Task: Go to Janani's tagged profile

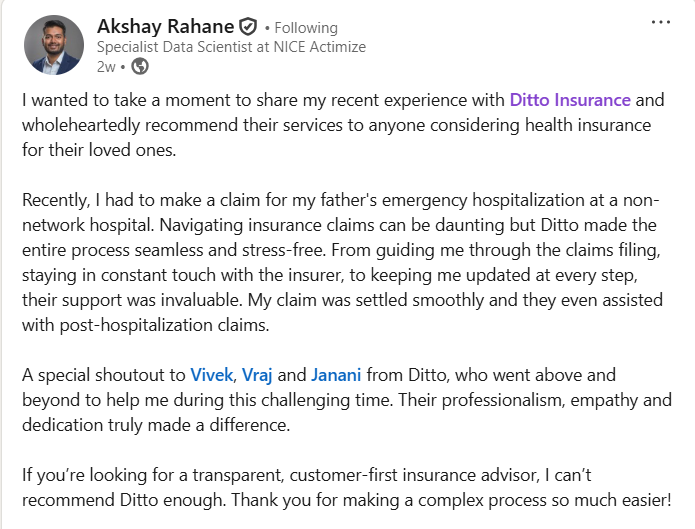Action: tap(336, 375)
